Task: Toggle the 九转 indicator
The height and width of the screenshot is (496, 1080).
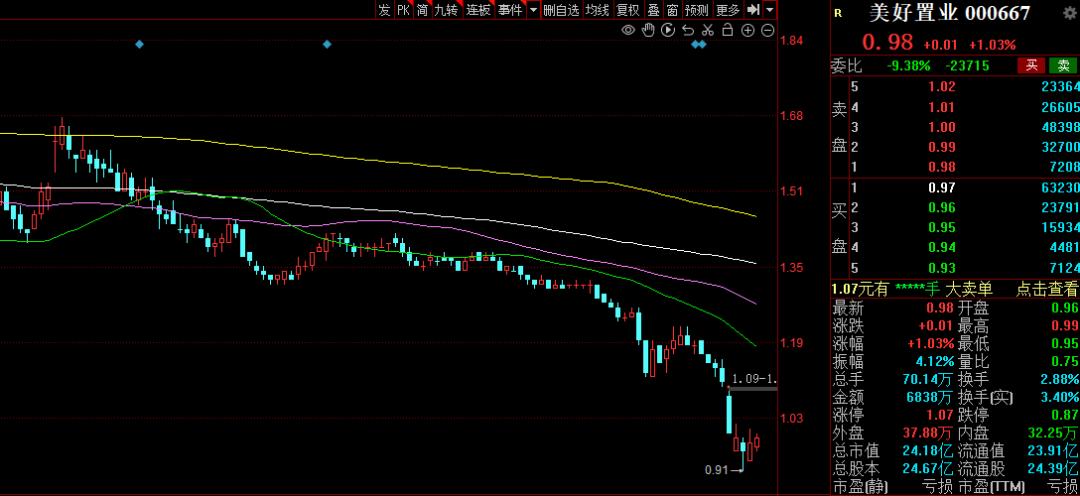Action: 446,10
